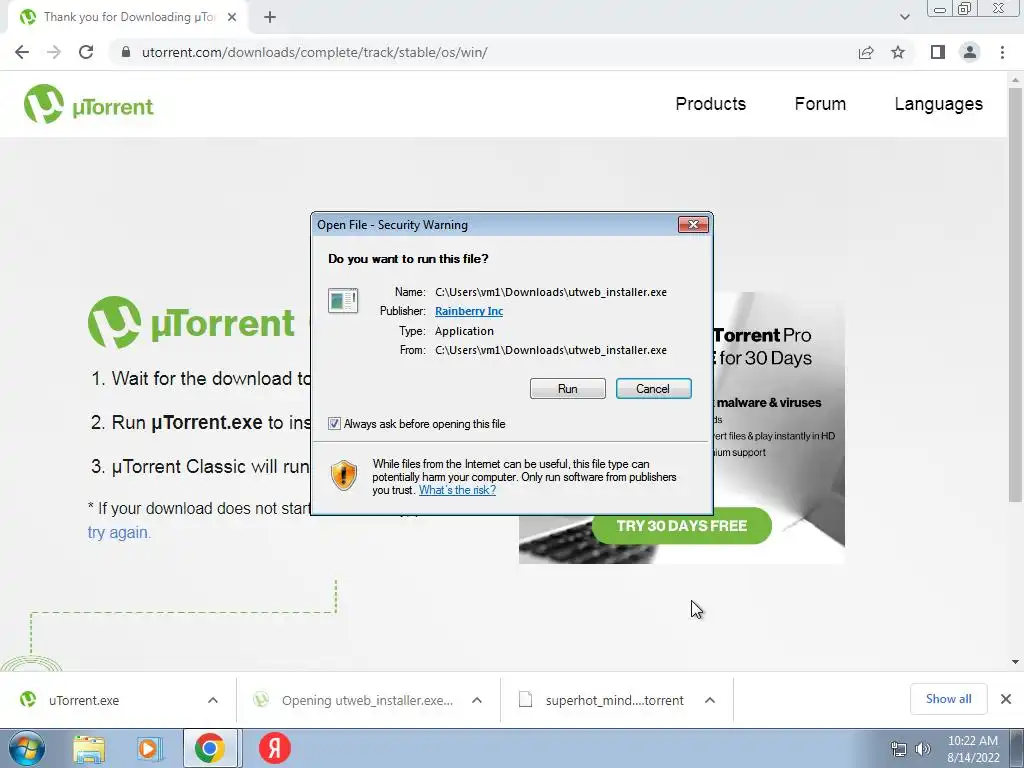Open the Forum menu item
1024x768 pixels.
[x=820, y=104]
